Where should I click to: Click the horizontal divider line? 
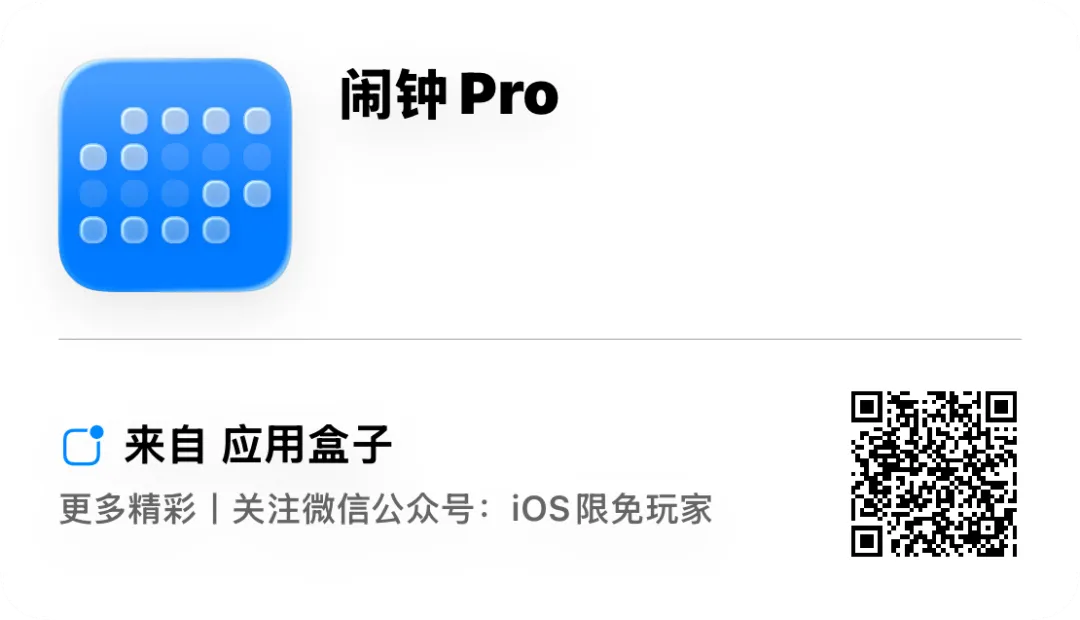pos(540,339)
